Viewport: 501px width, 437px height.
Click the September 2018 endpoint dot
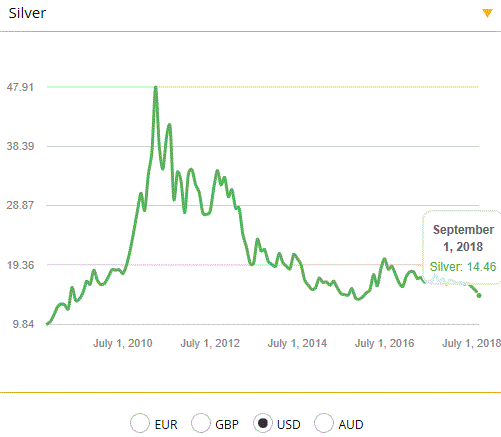(479, 295)
